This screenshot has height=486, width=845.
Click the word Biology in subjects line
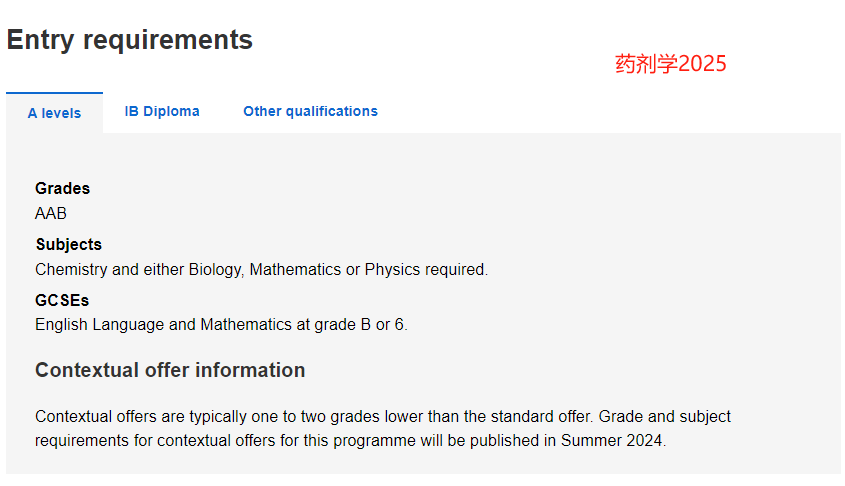point(216,269)
